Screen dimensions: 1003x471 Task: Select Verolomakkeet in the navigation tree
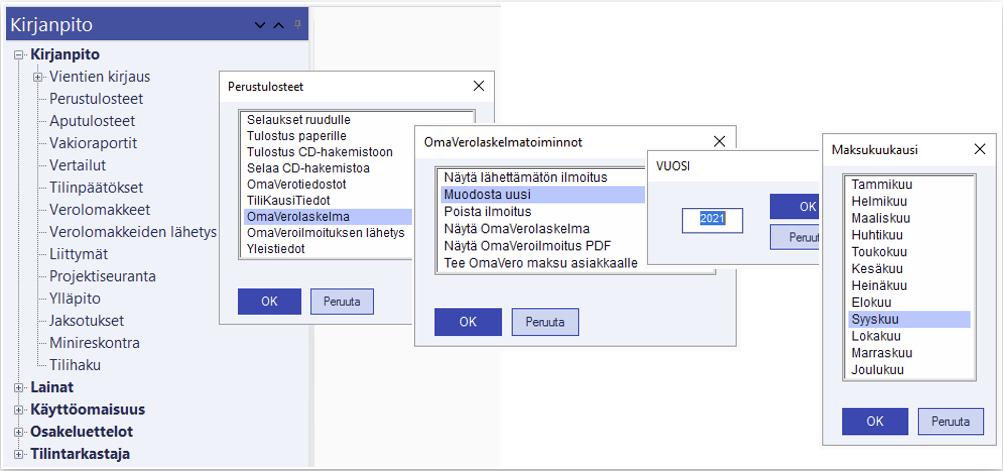(x=99, y=210)
